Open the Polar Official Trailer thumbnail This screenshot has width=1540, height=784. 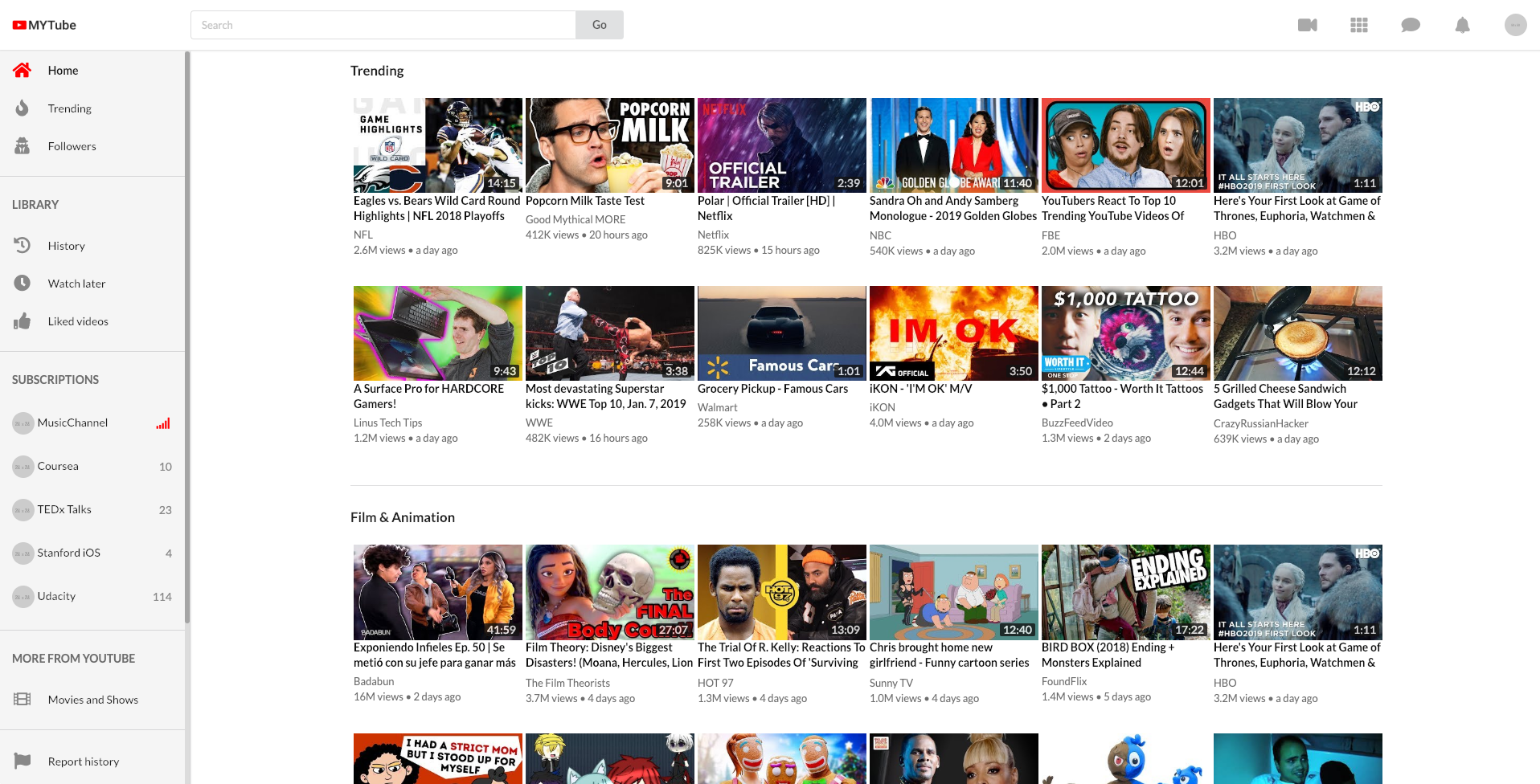pyautogui.click(x=782, y=145)
